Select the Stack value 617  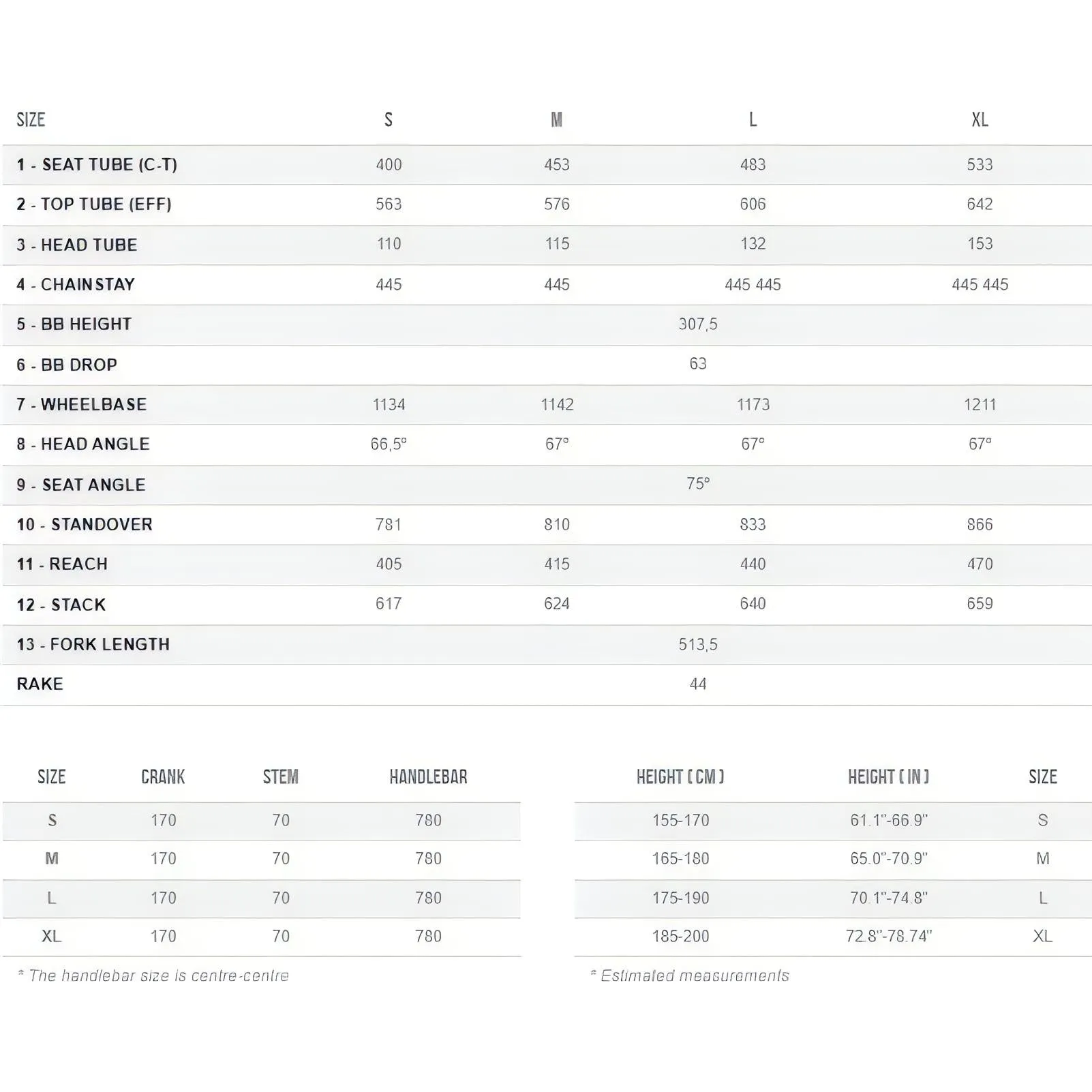(x=389, y=604)
